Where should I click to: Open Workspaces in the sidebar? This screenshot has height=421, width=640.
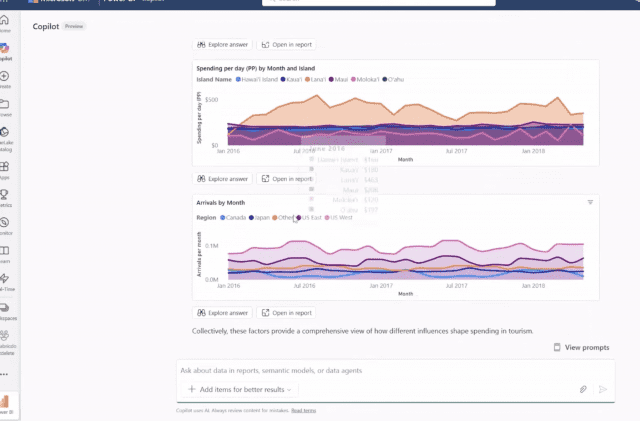pos(4,307)
